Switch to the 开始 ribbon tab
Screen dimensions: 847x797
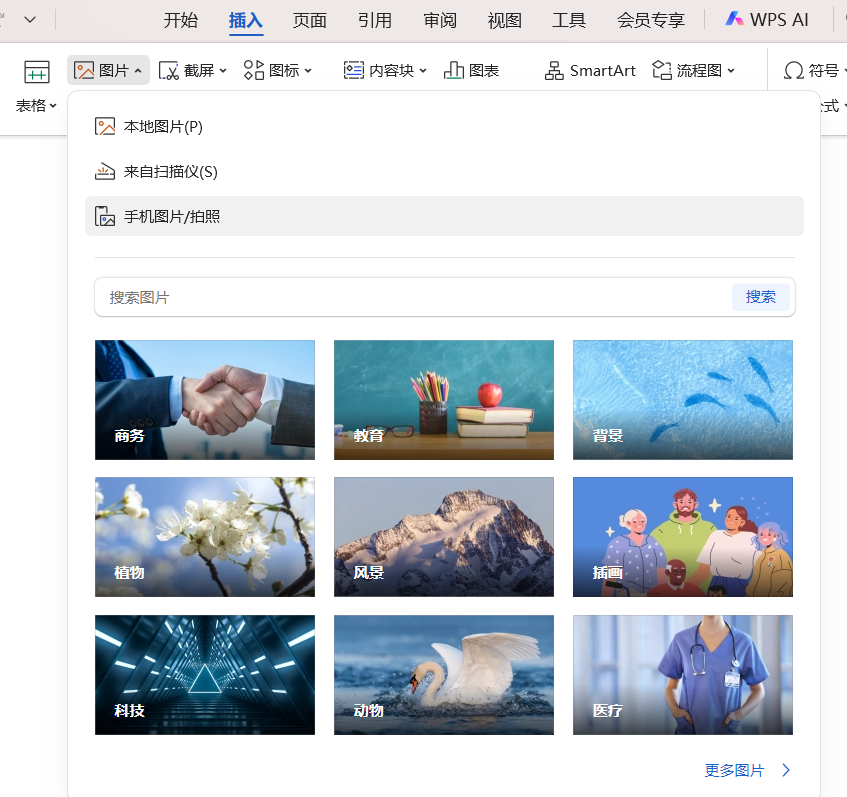181,19
